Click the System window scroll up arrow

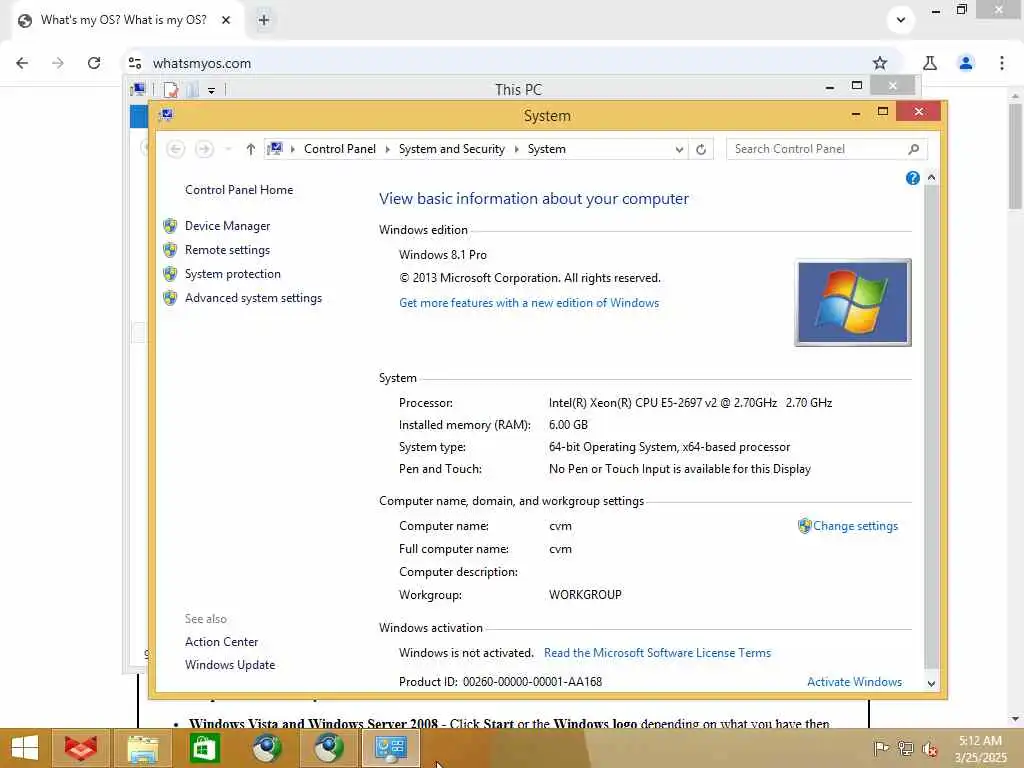(931, 178)
